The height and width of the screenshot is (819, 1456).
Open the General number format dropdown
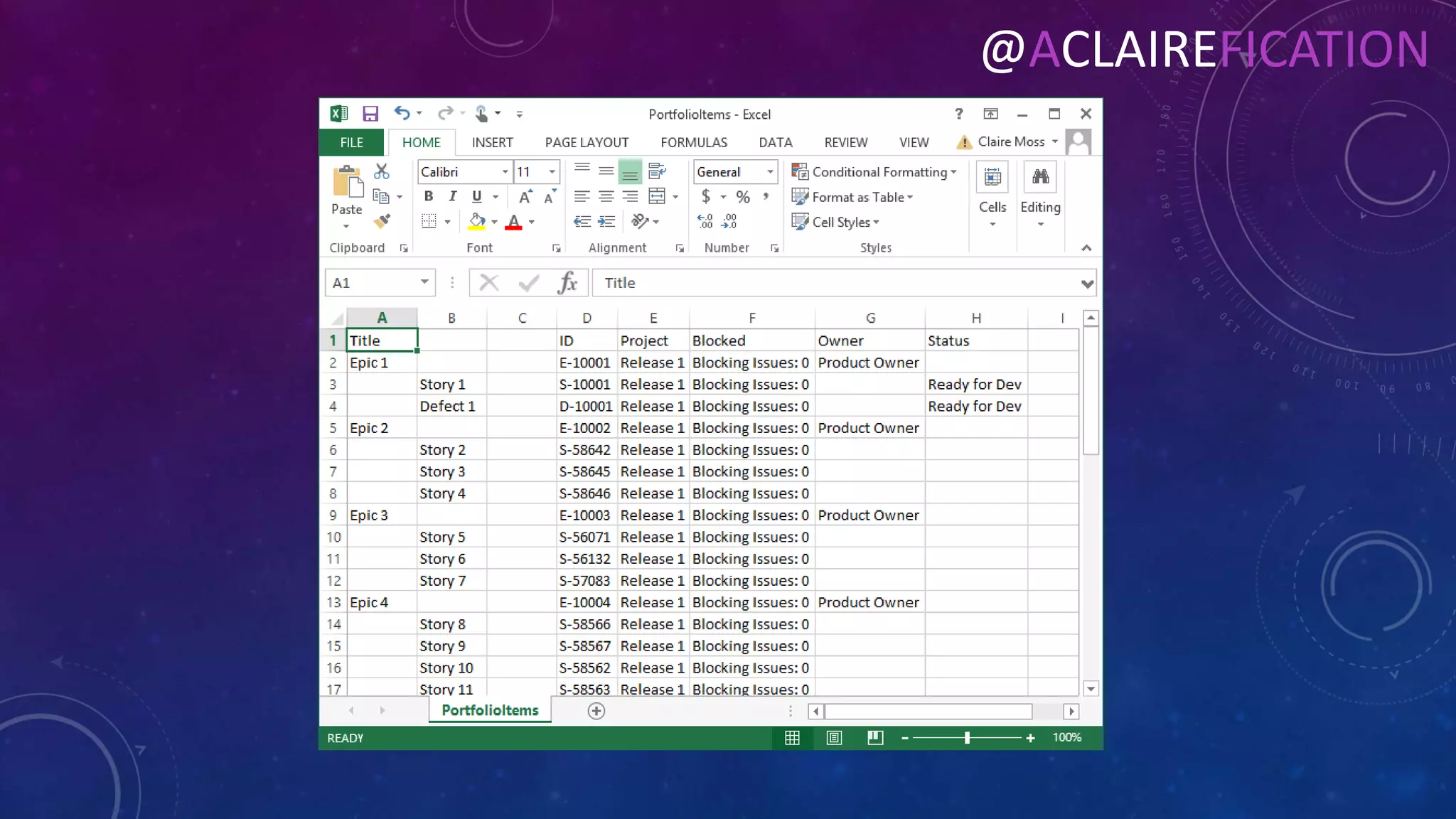pos(770,172)
